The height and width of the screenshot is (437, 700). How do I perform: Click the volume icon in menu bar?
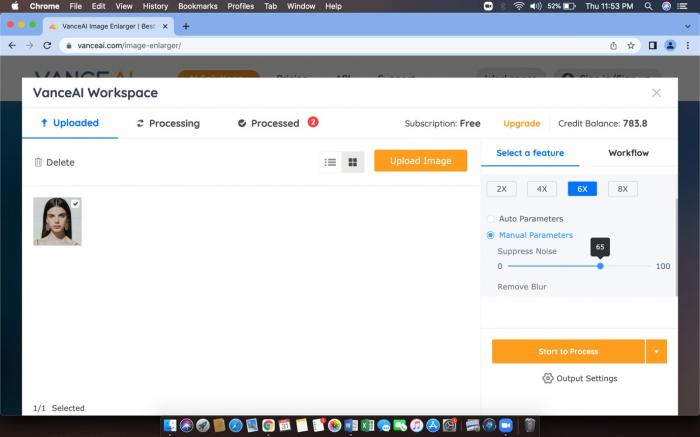point(536,6)
